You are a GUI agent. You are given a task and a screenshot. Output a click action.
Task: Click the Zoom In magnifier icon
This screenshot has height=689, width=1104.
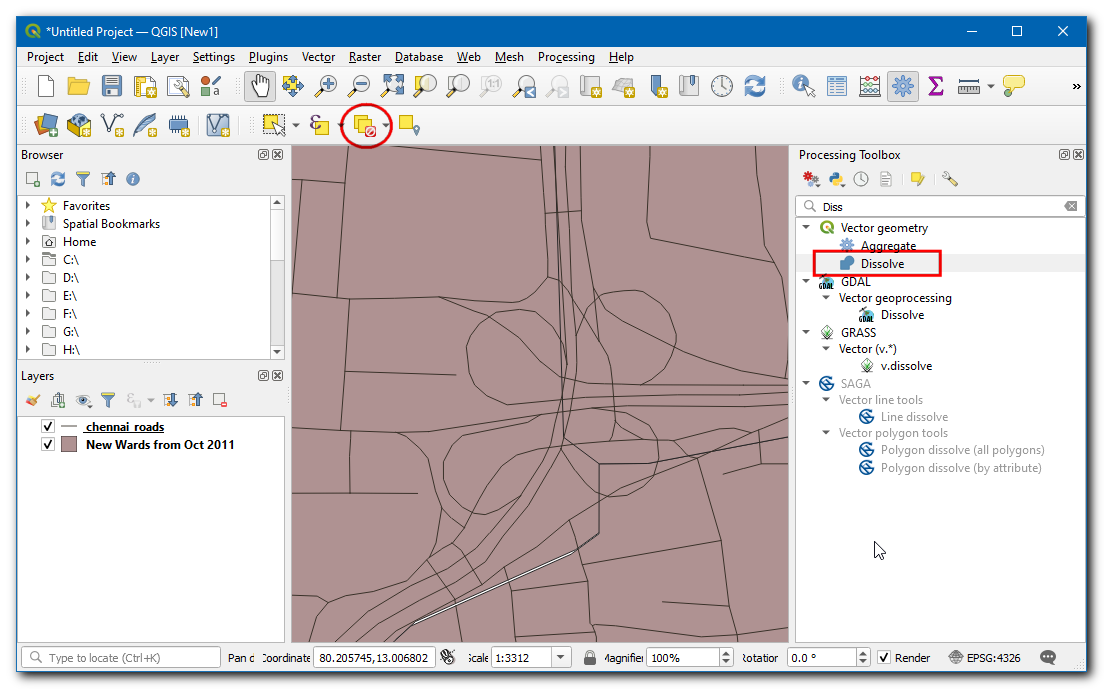click(x=325, y=87)
